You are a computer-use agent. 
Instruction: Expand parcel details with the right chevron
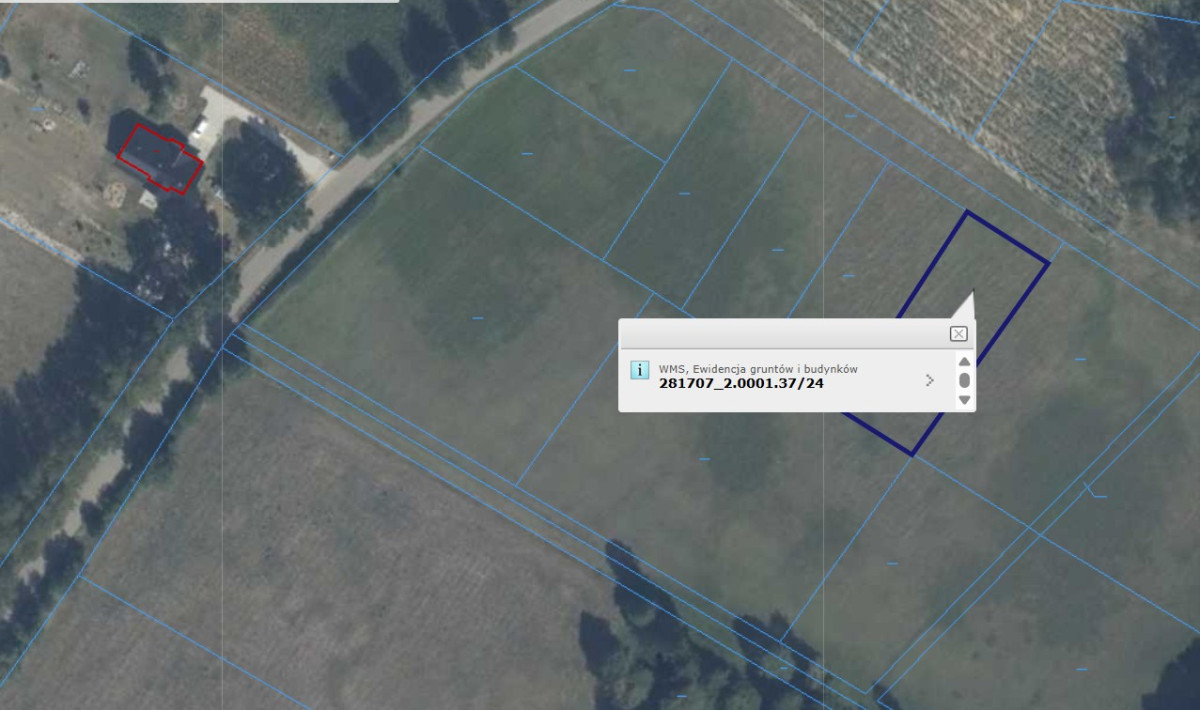point(930,380)
